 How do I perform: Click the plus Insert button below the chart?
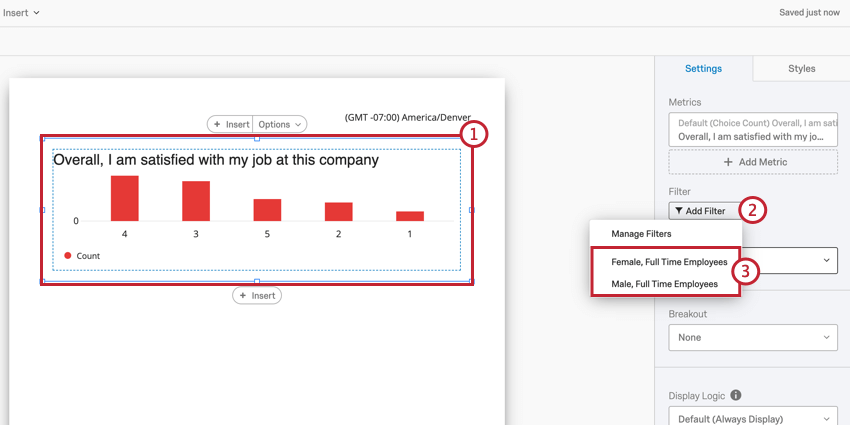(257, 295)
